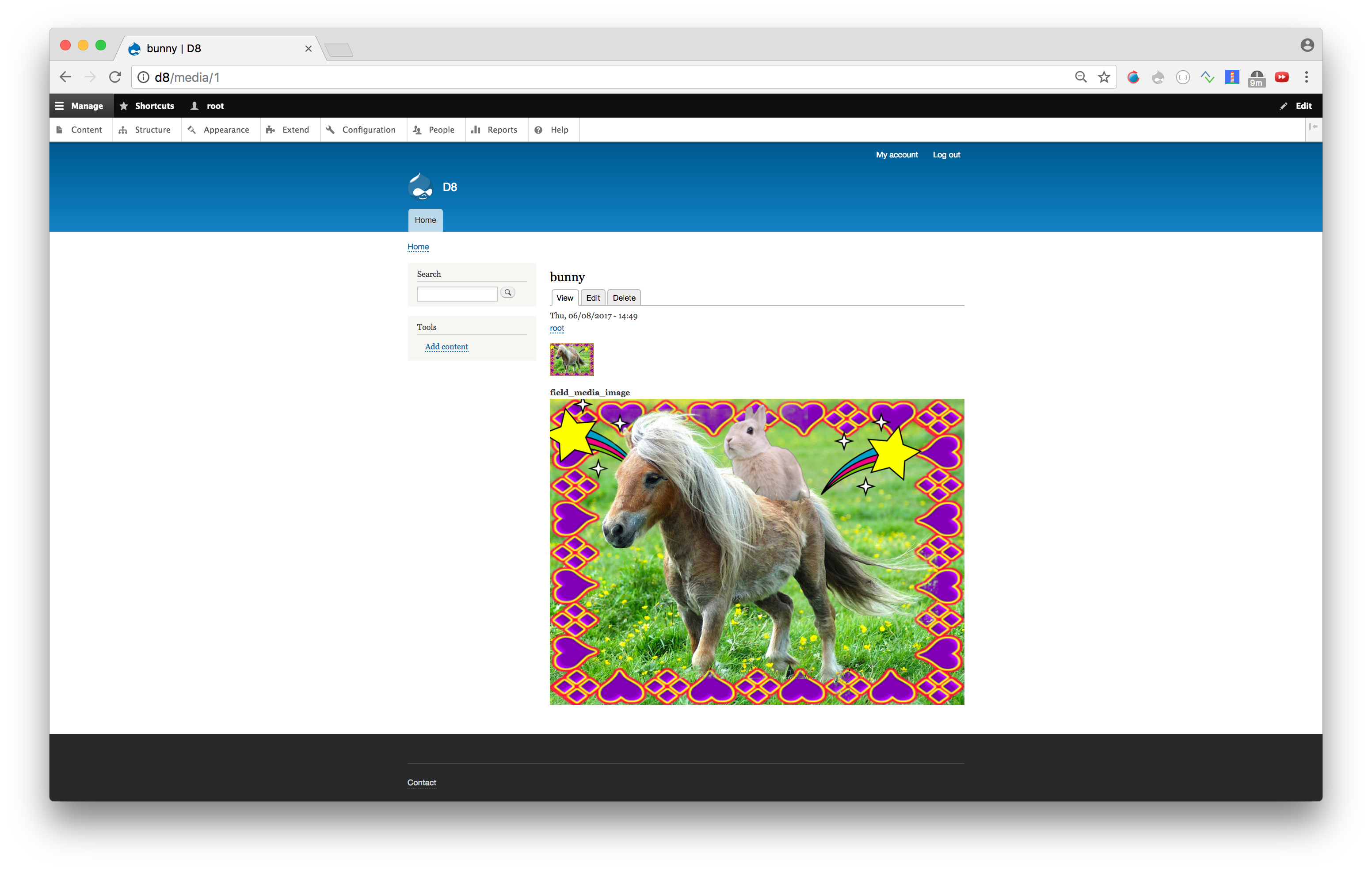The height and width of the screenshot is (872, 1372).
Task: Go back with the browser back arrow
Action: (x=65, y=77)
